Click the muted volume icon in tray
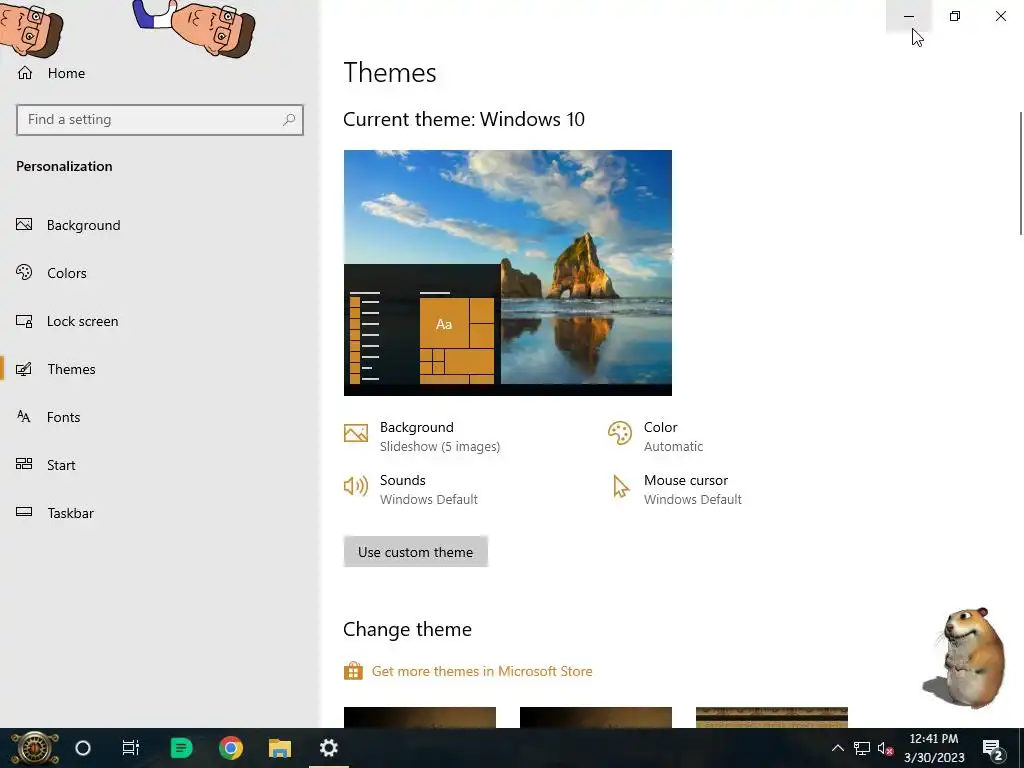Image resolution: width=1024 pixels, height=768 pixels. click(886, 748)
